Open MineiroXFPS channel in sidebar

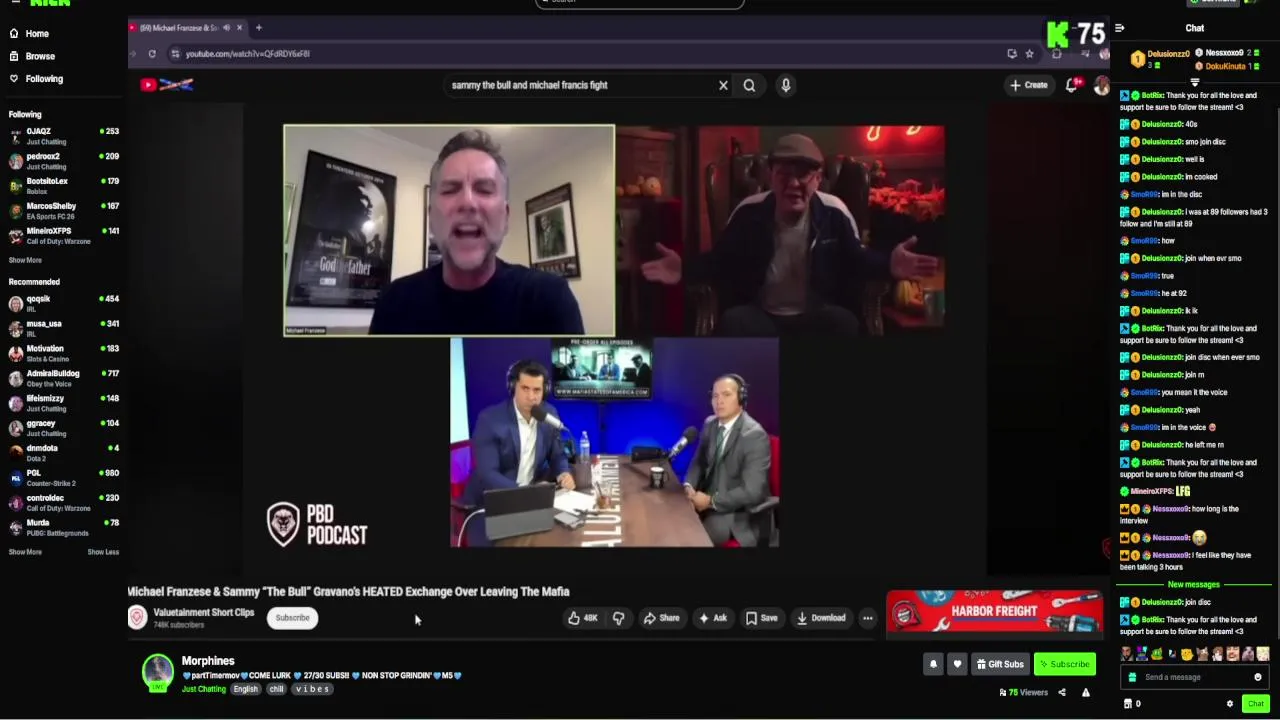click(x=63, y=236)
